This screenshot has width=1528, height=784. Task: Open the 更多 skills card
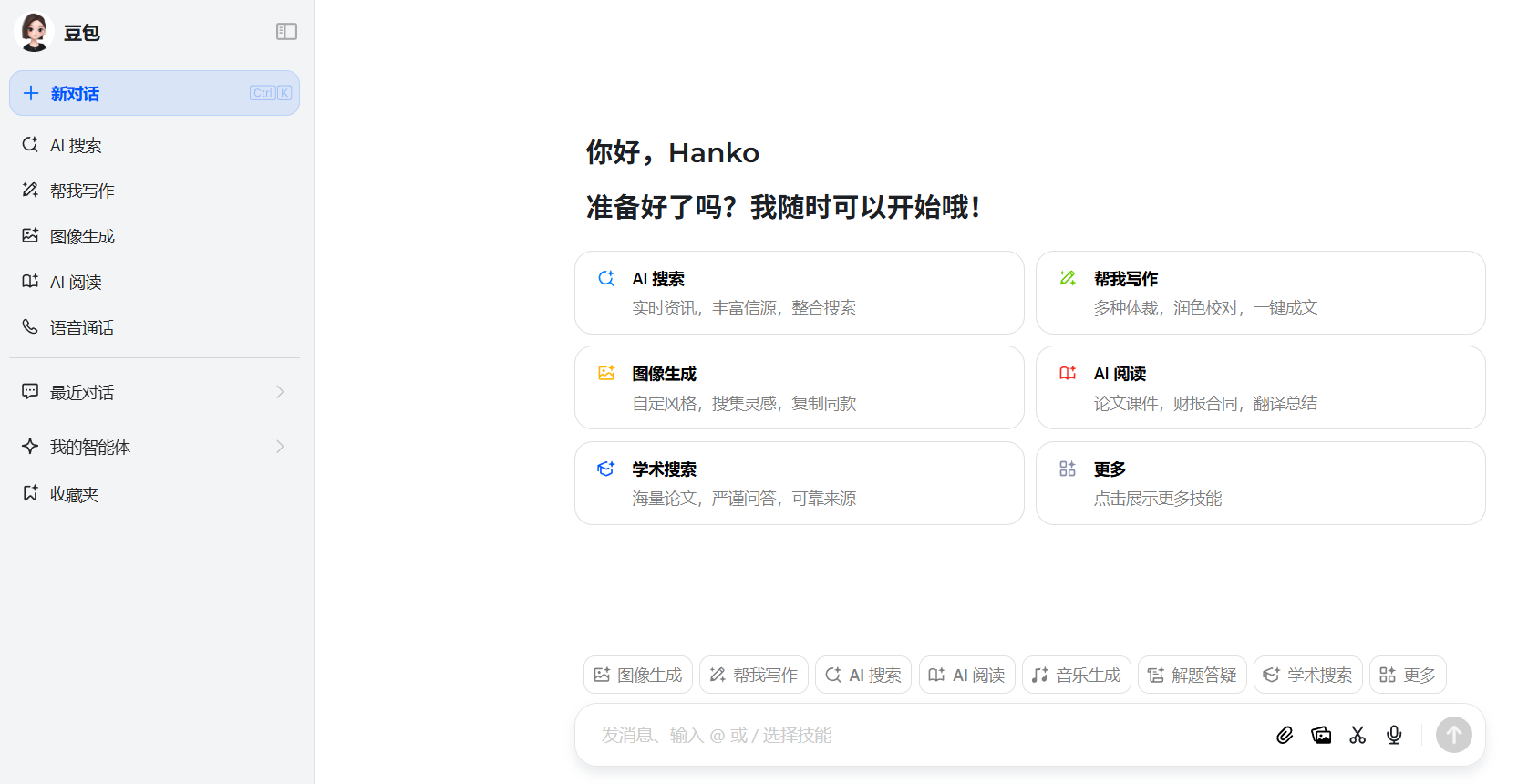coord(1261,483)
